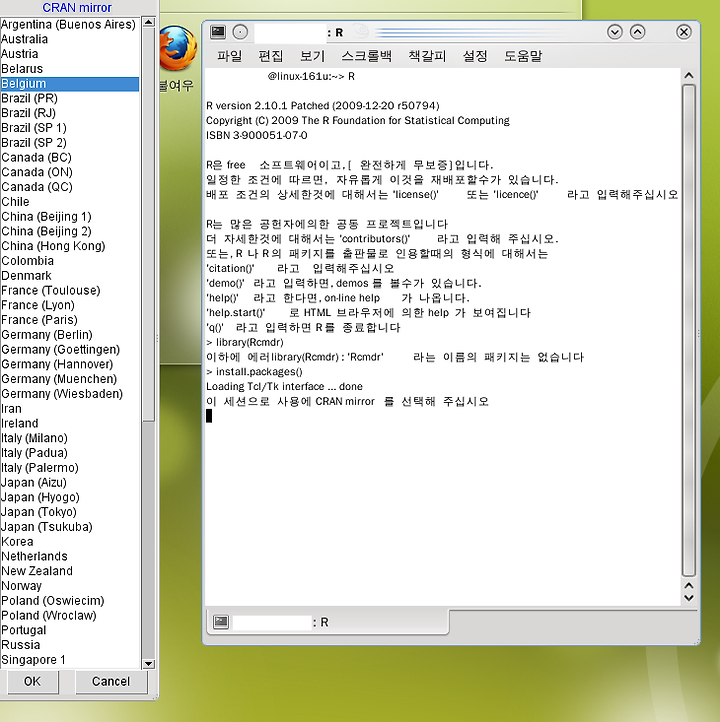Open the 도움말 menu

523,56
